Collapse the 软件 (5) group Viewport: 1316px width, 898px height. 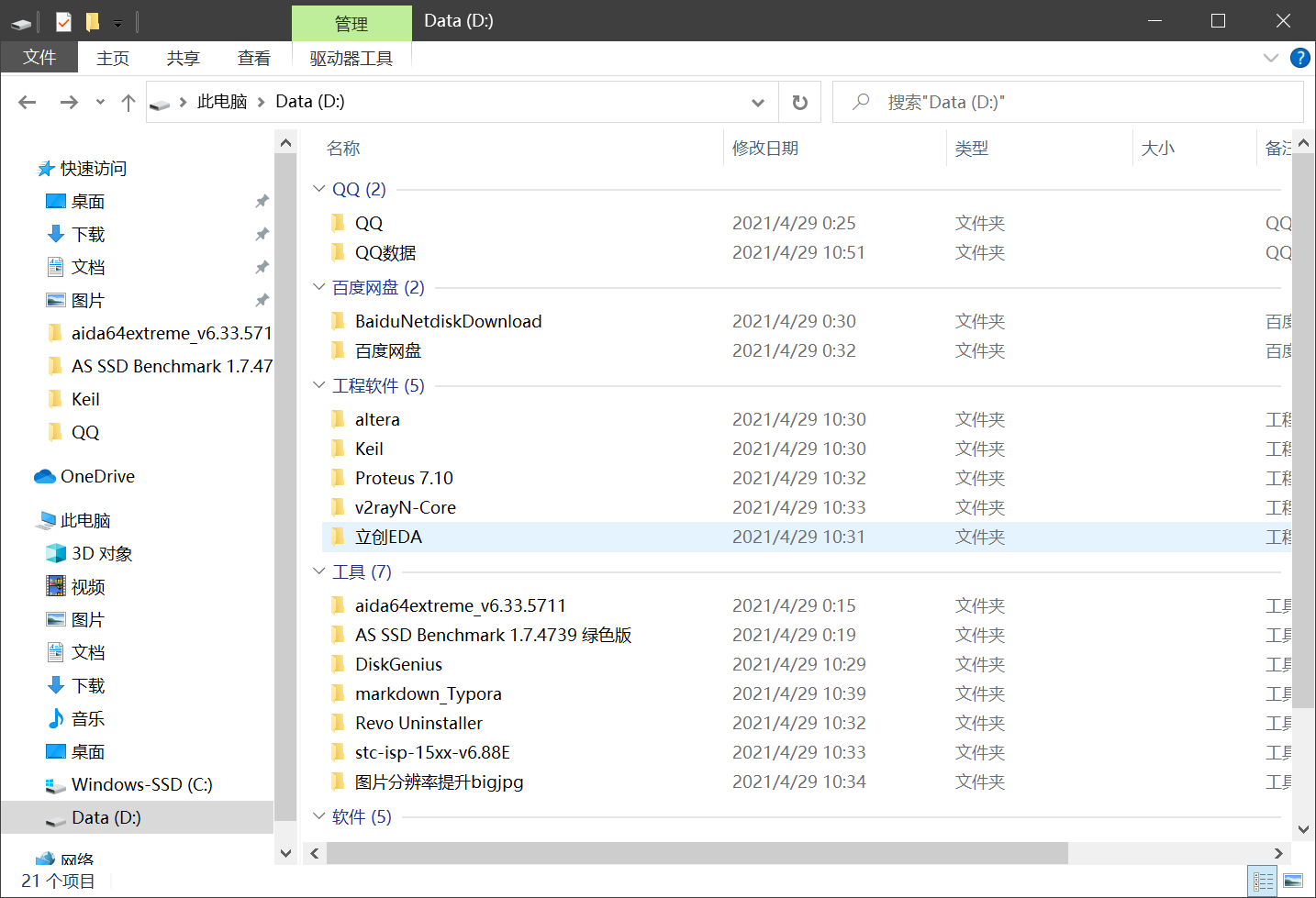(319, 816)
